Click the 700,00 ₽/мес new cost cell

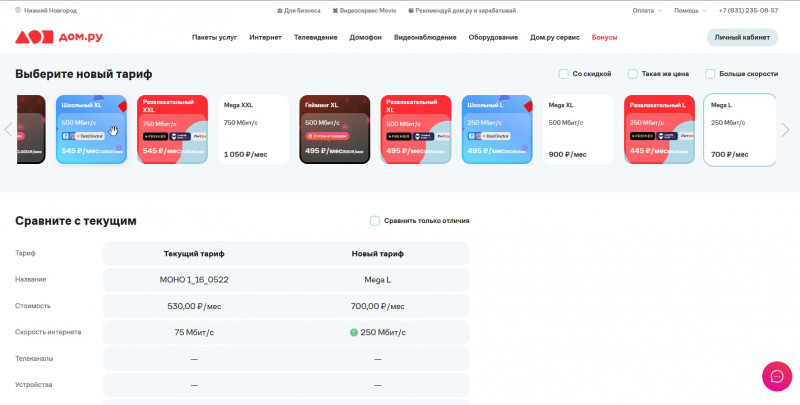378,306
